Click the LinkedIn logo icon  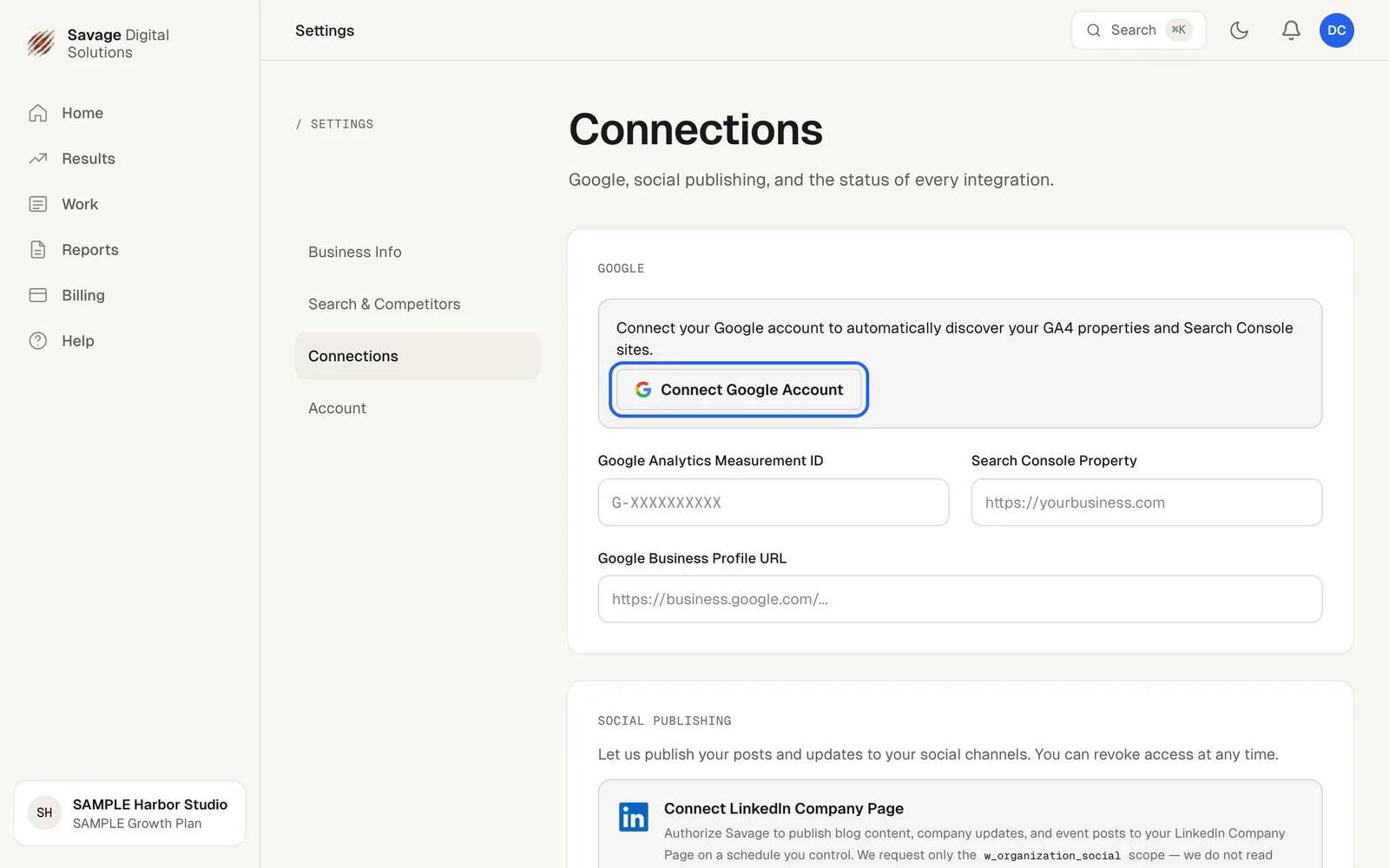point(634,817)
